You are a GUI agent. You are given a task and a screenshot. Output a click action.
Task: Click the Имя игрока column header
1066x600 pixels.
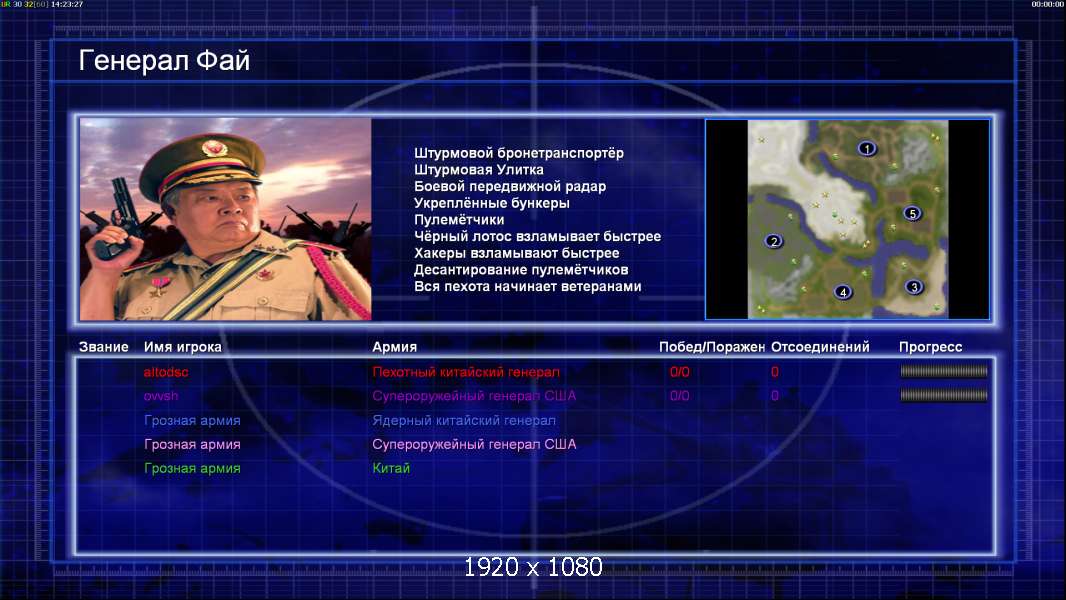[182, 347]
